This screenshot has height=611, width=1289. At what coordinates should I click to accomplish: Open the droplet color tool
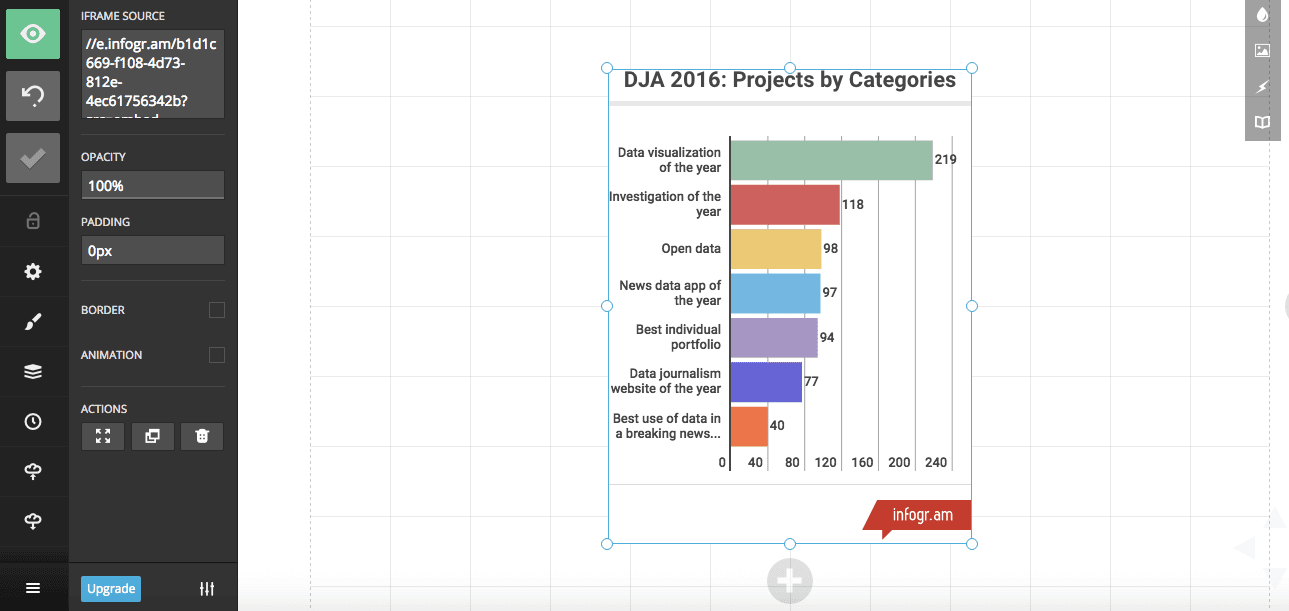click(x=1262, y=14)
